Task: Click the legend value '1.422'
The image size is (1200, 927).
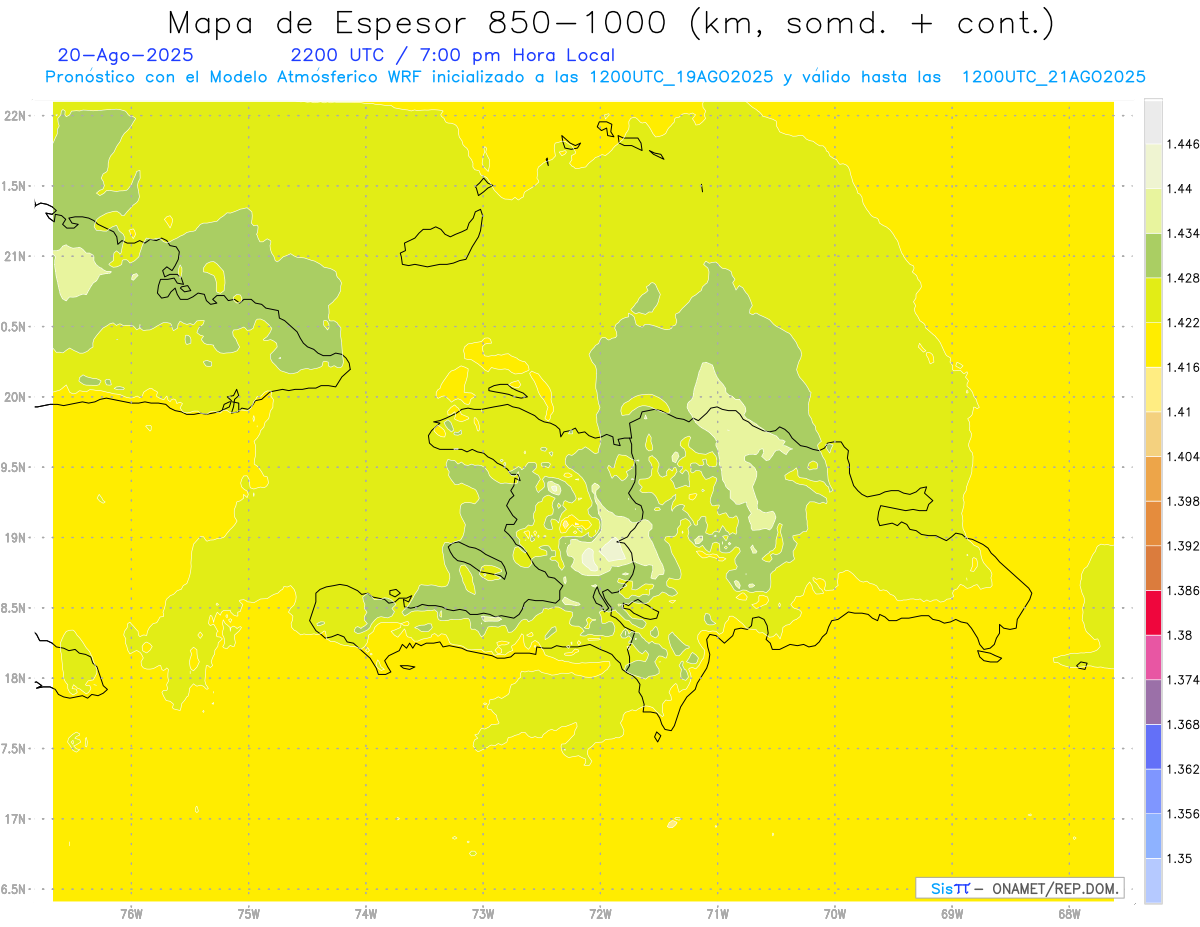Action: [x=1181, y=322]
